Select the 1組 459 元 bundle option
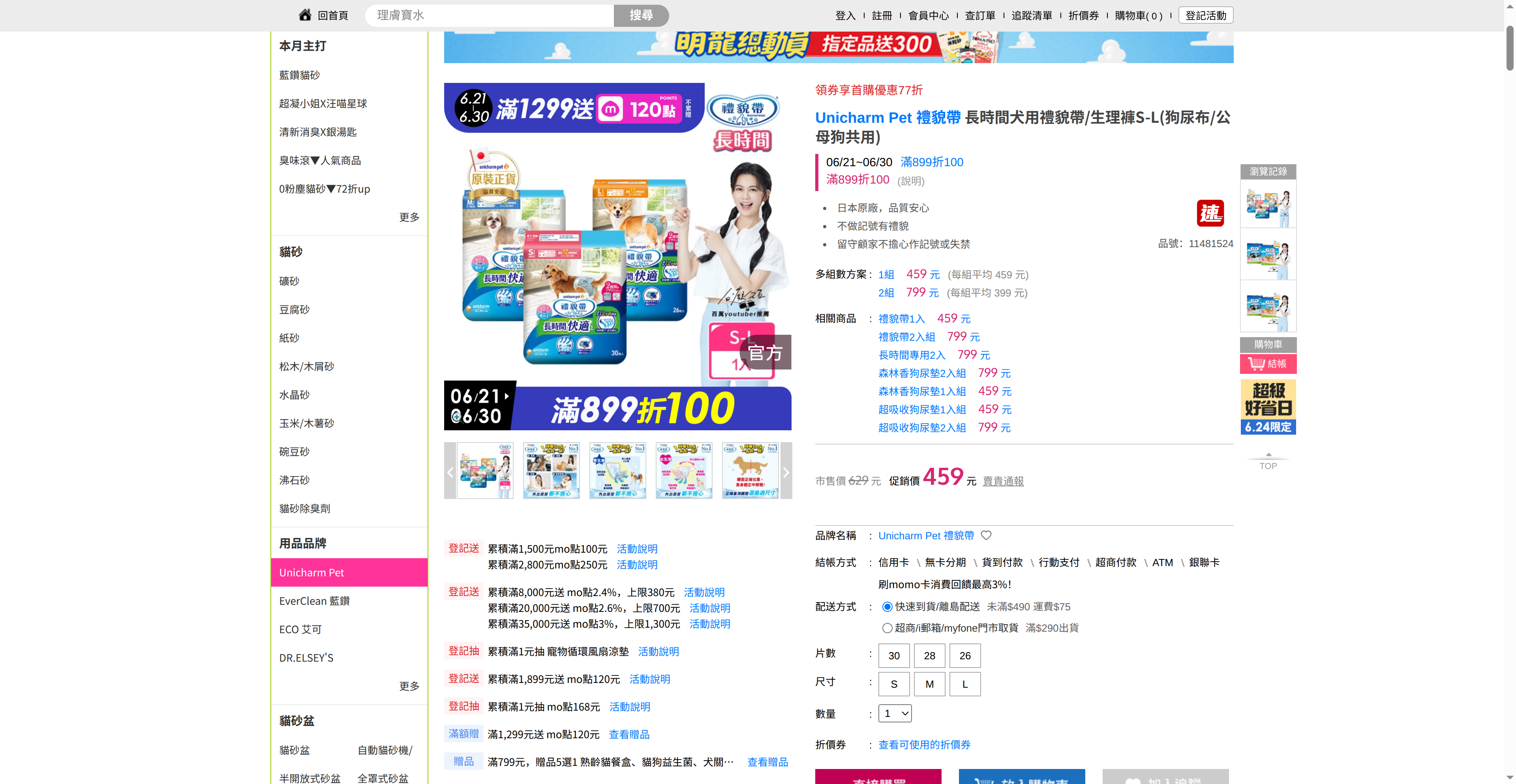The height and width of the screenshot is (784, 1516). (909, 274)
